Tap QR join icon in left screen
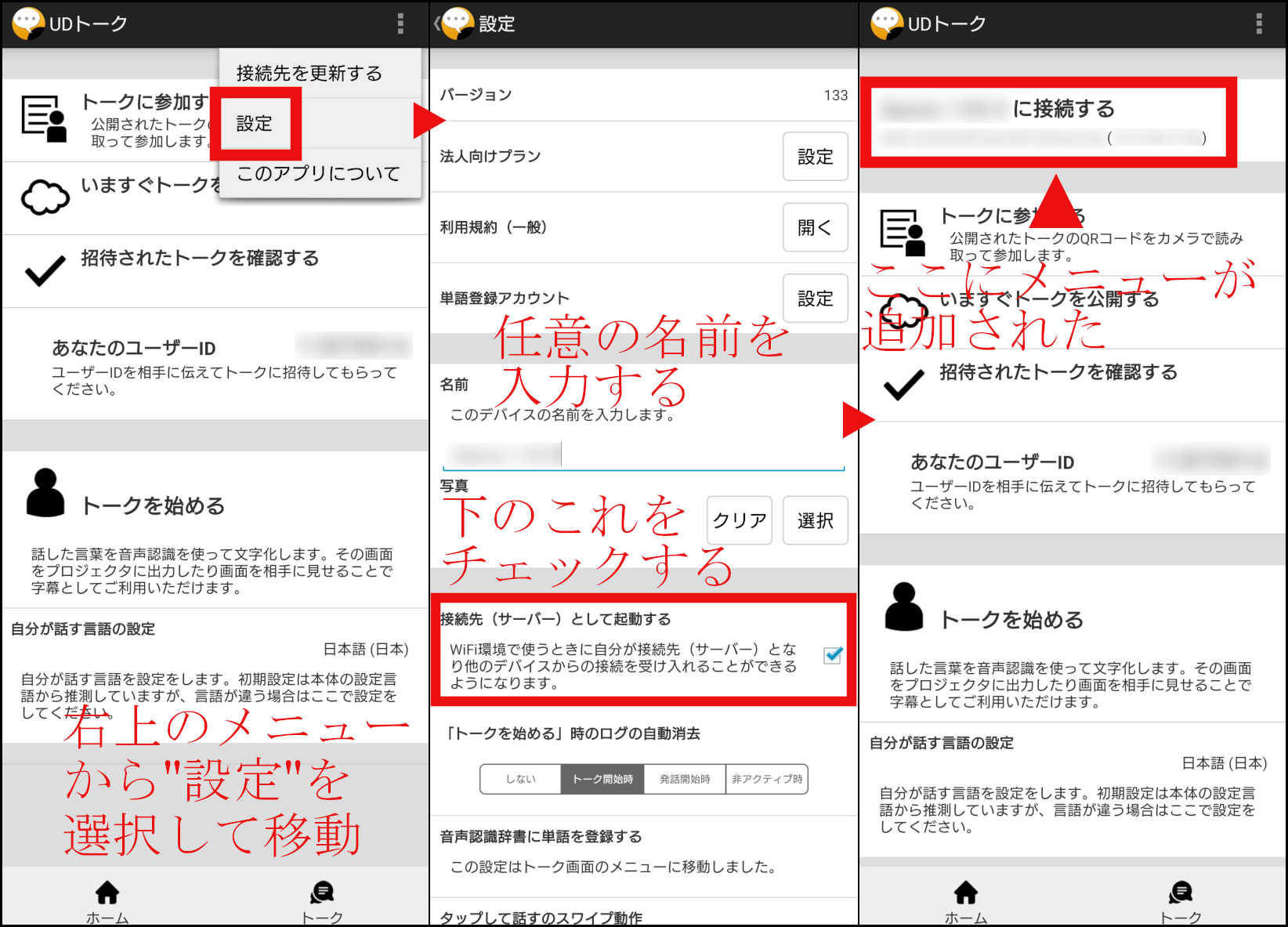The width and height of the screenshot is (1288, 927). click(44, 118)
